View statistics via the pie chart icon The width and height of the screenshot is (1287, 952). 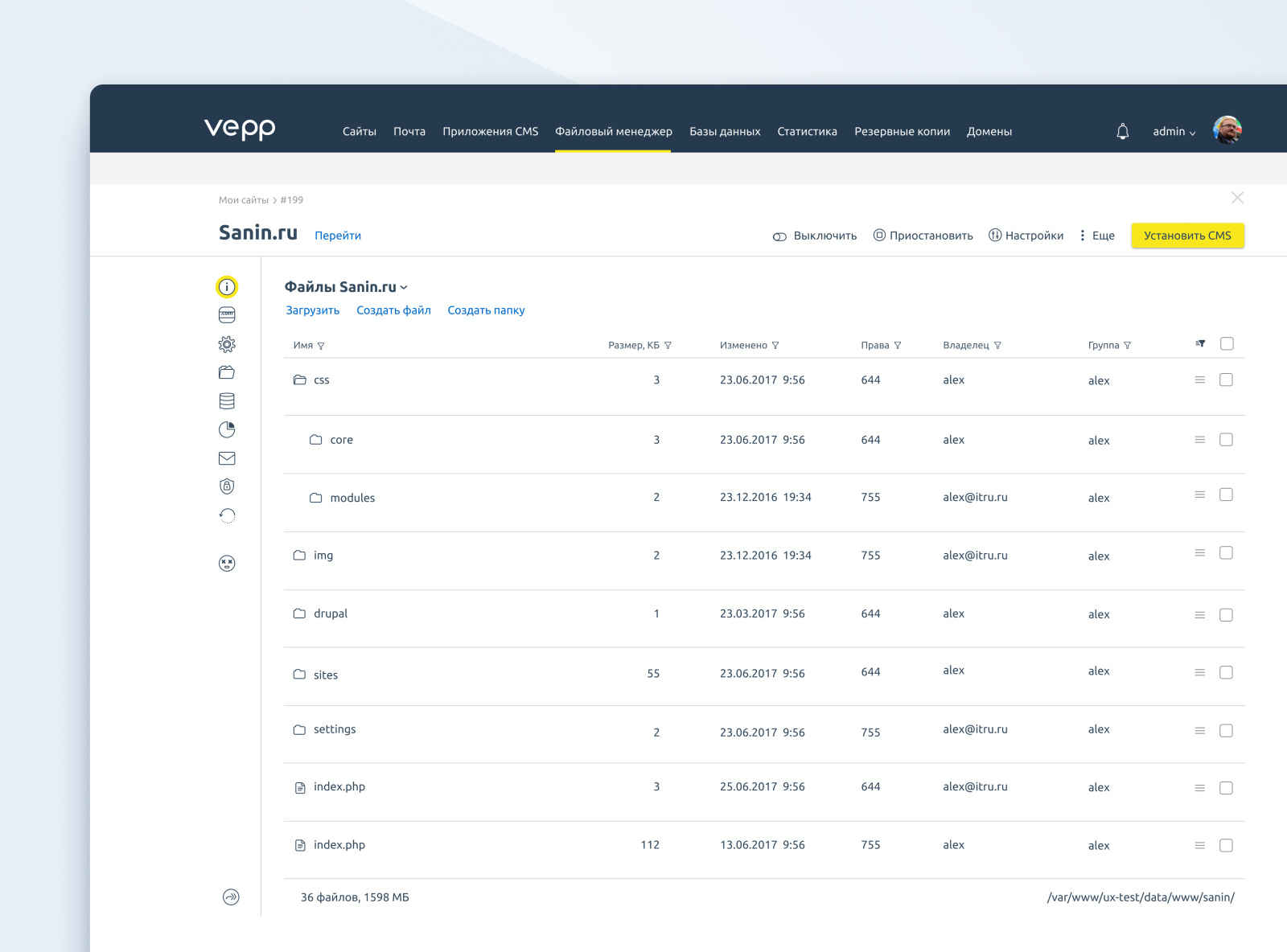pos(228,429)
